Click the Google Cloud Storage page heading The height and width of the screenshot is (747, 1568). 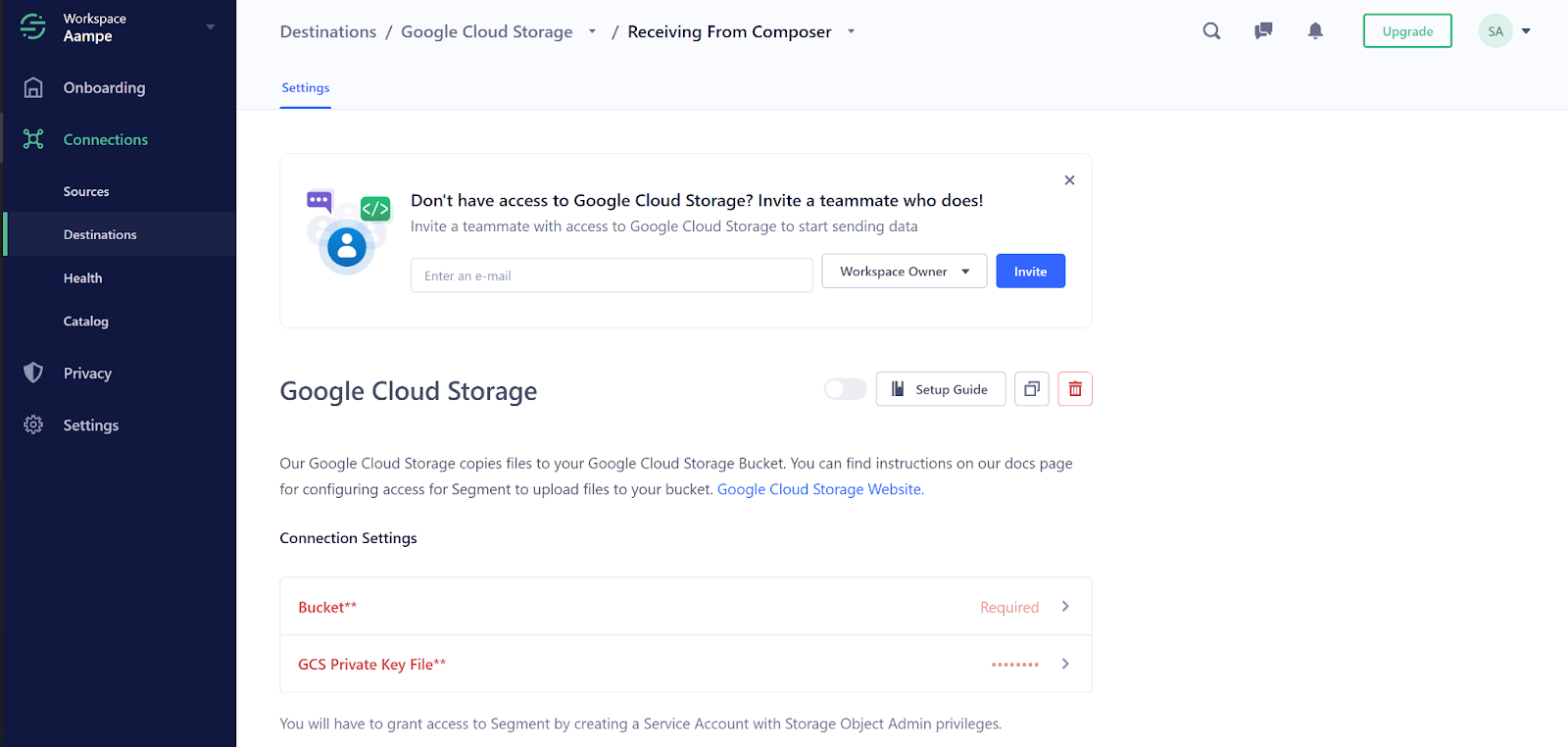(x=409, y=391)
